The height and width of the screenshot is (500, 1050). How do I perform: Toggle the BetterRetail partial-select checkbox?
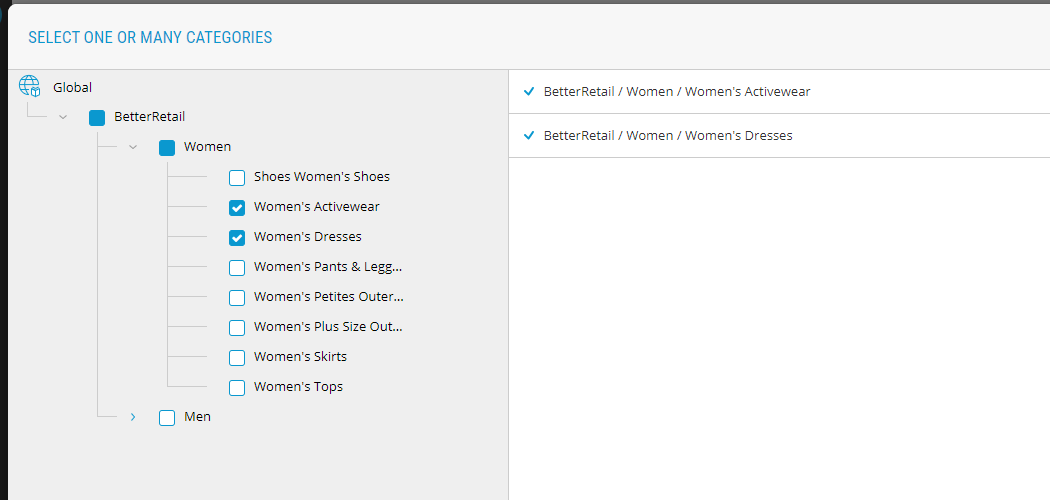pos(97,118)
